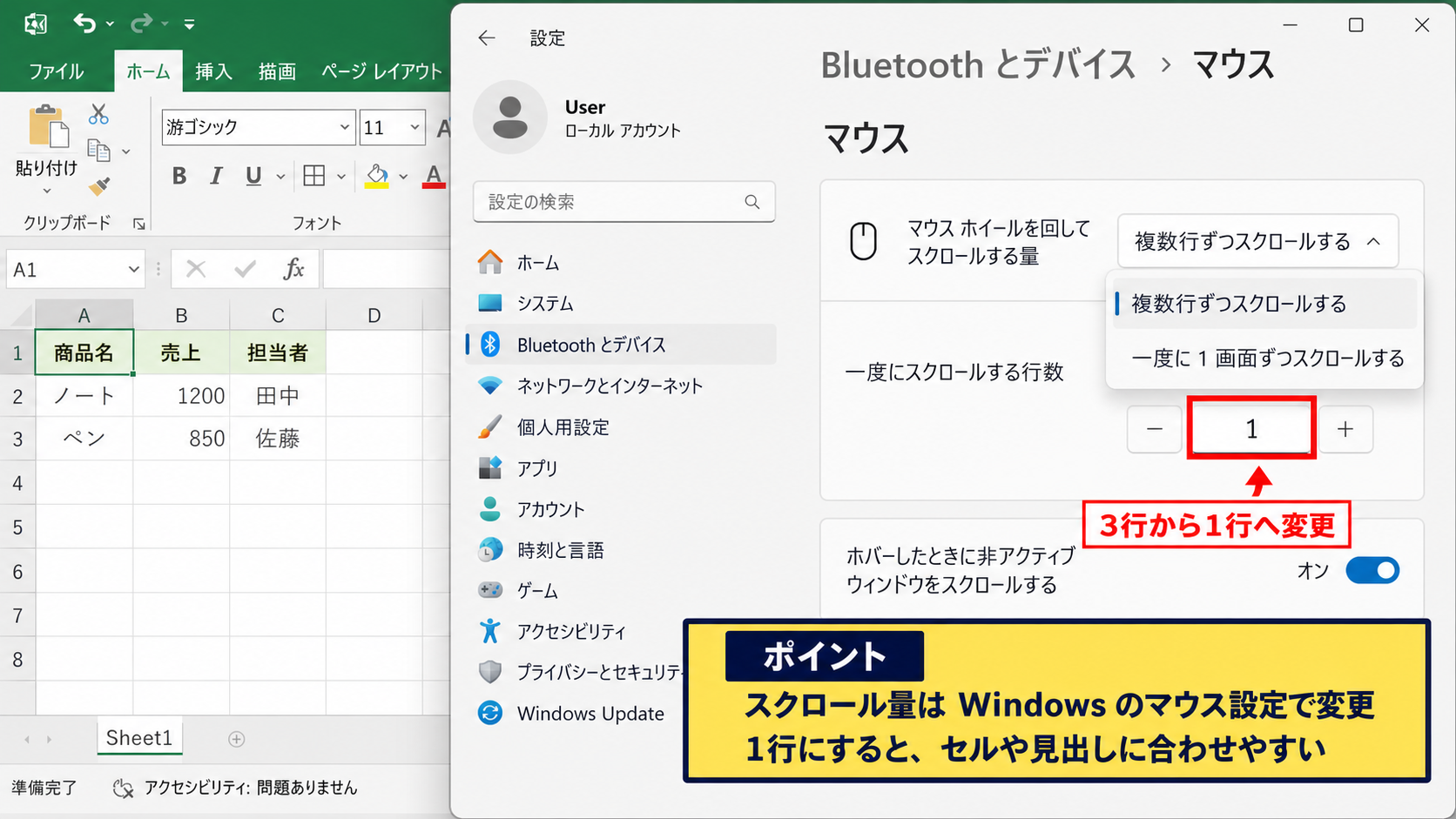Click the accessibility status icon in Excel
Screen dimensions: 1456x819
point(123,788)
